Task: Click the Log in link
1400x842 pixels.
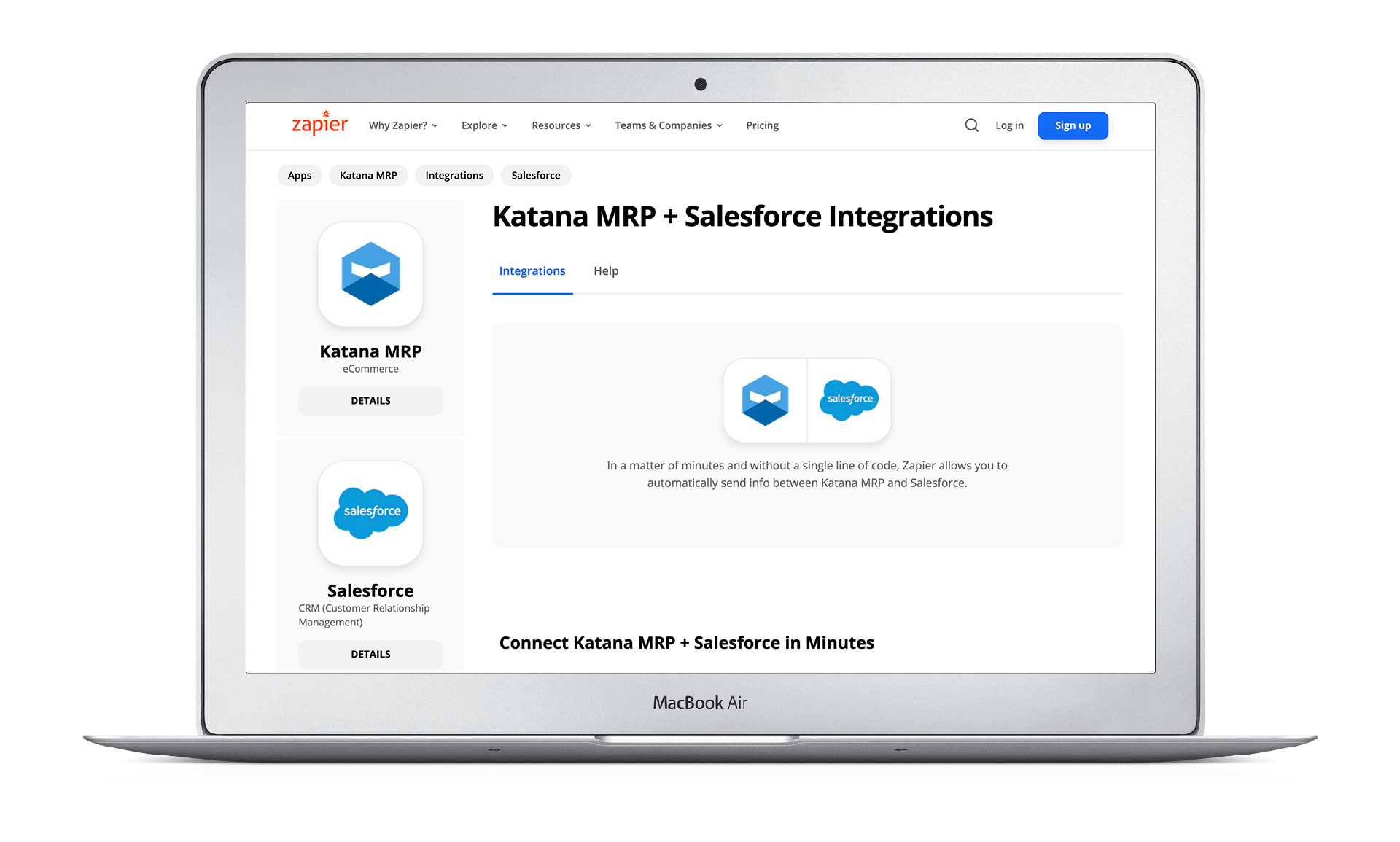Action: click(x=1009, y=125)
